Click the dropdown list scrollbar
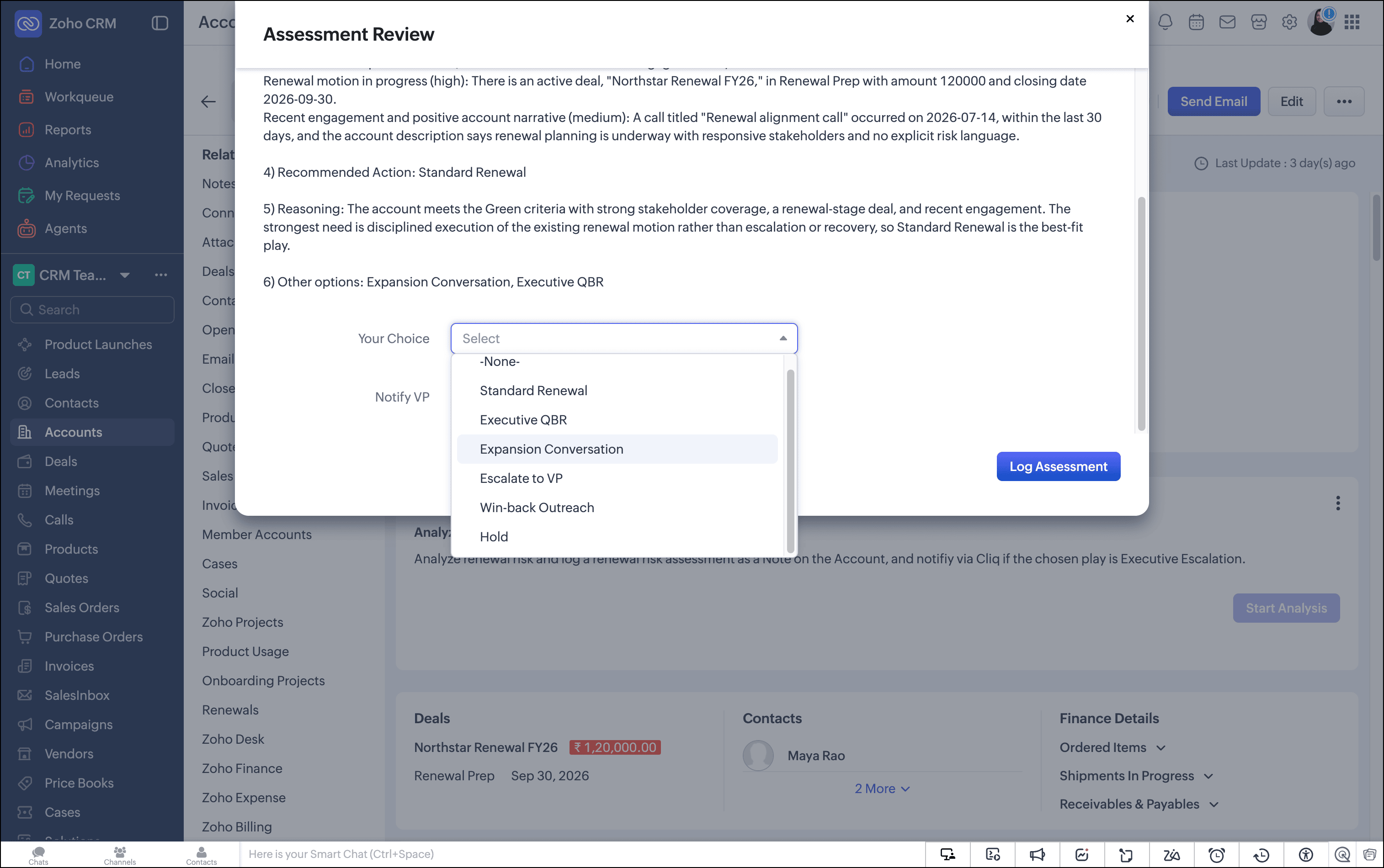The image size is (1384, 868). (790, 461)
